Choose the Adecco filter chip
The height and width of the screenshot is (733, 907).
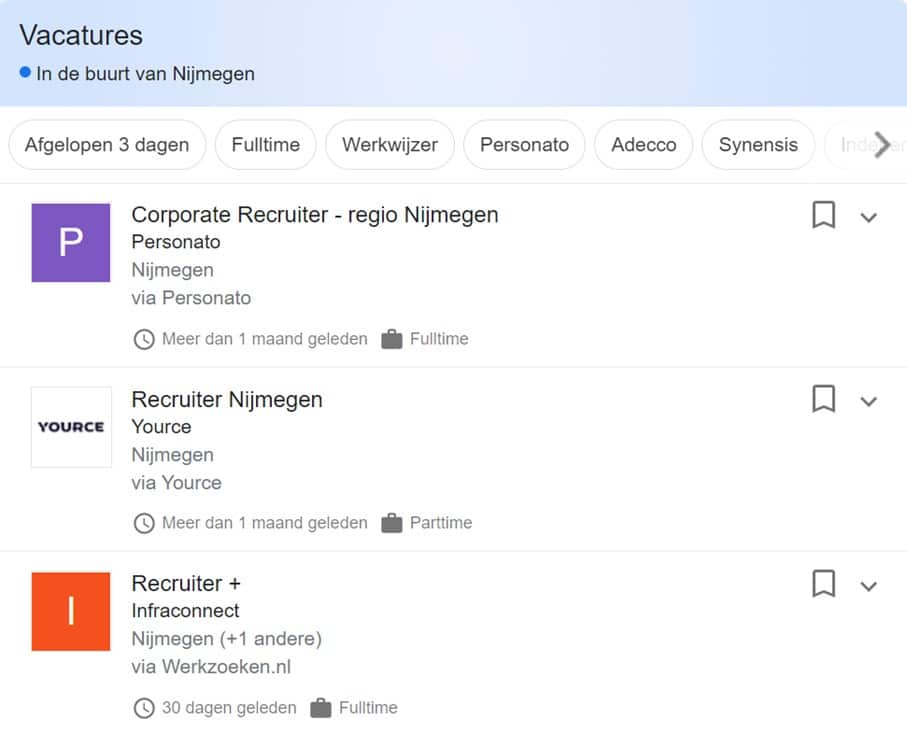643,145
